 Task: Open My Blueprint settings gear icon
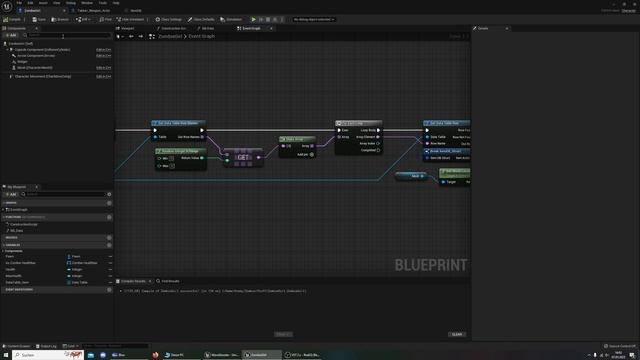tap(109, 194)
